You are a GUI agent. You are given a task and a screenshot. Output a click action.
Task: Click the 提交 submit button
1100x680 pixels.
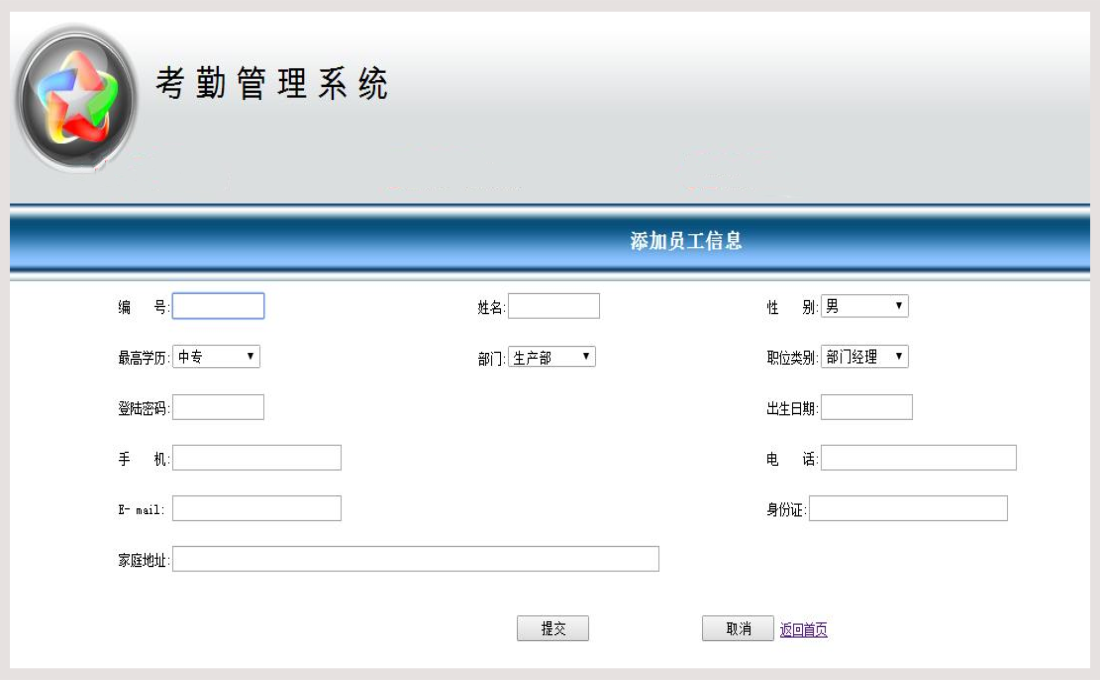553,629
